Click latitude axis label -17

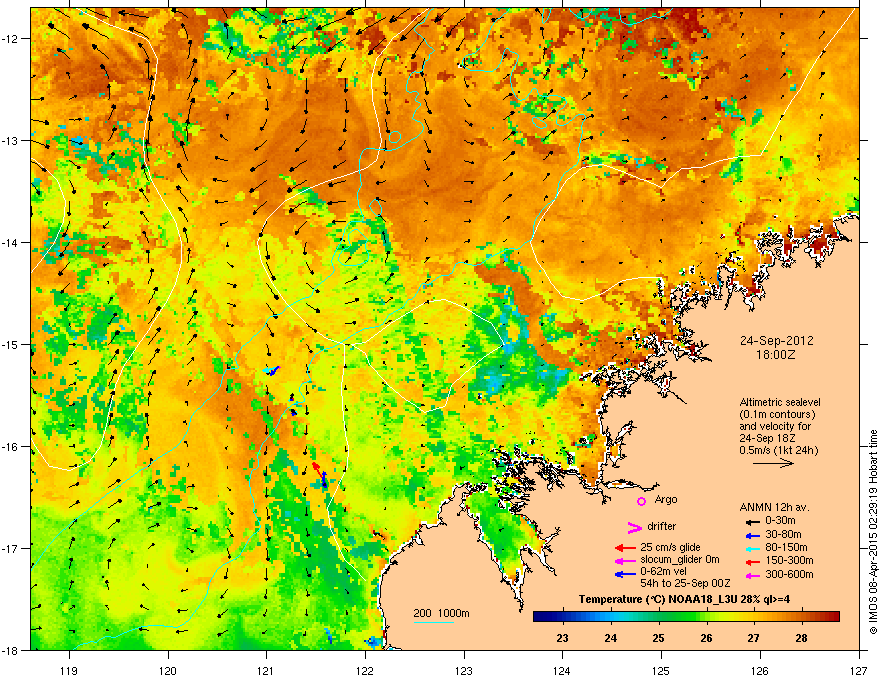click(10, 548)
